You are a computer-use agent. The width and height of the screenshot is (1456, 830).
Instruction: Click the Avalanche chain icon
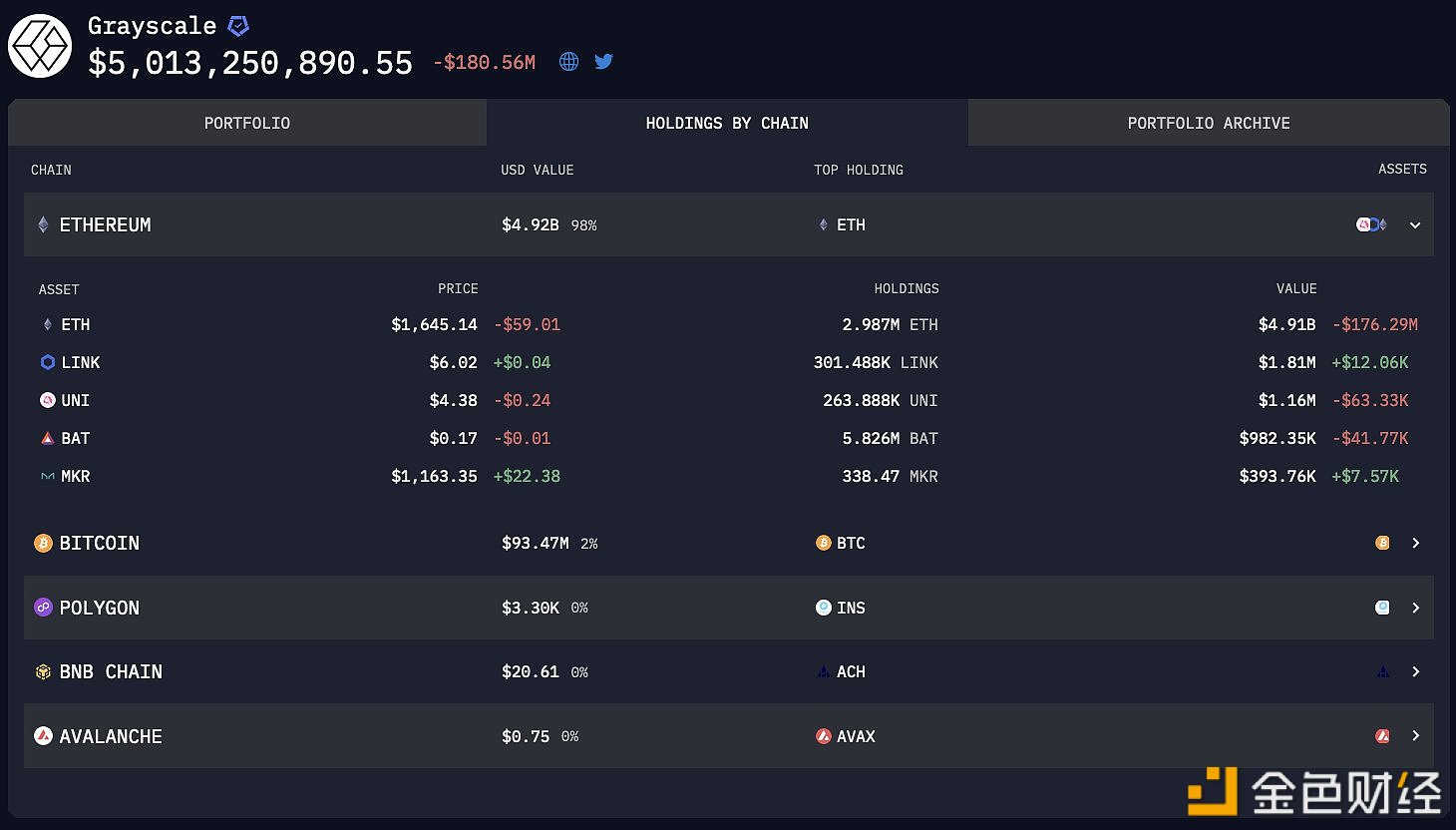click(43, 736)
